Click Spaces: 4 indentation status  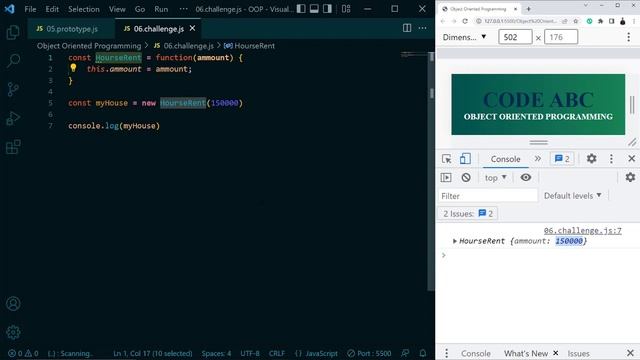[x=216, y=353]
